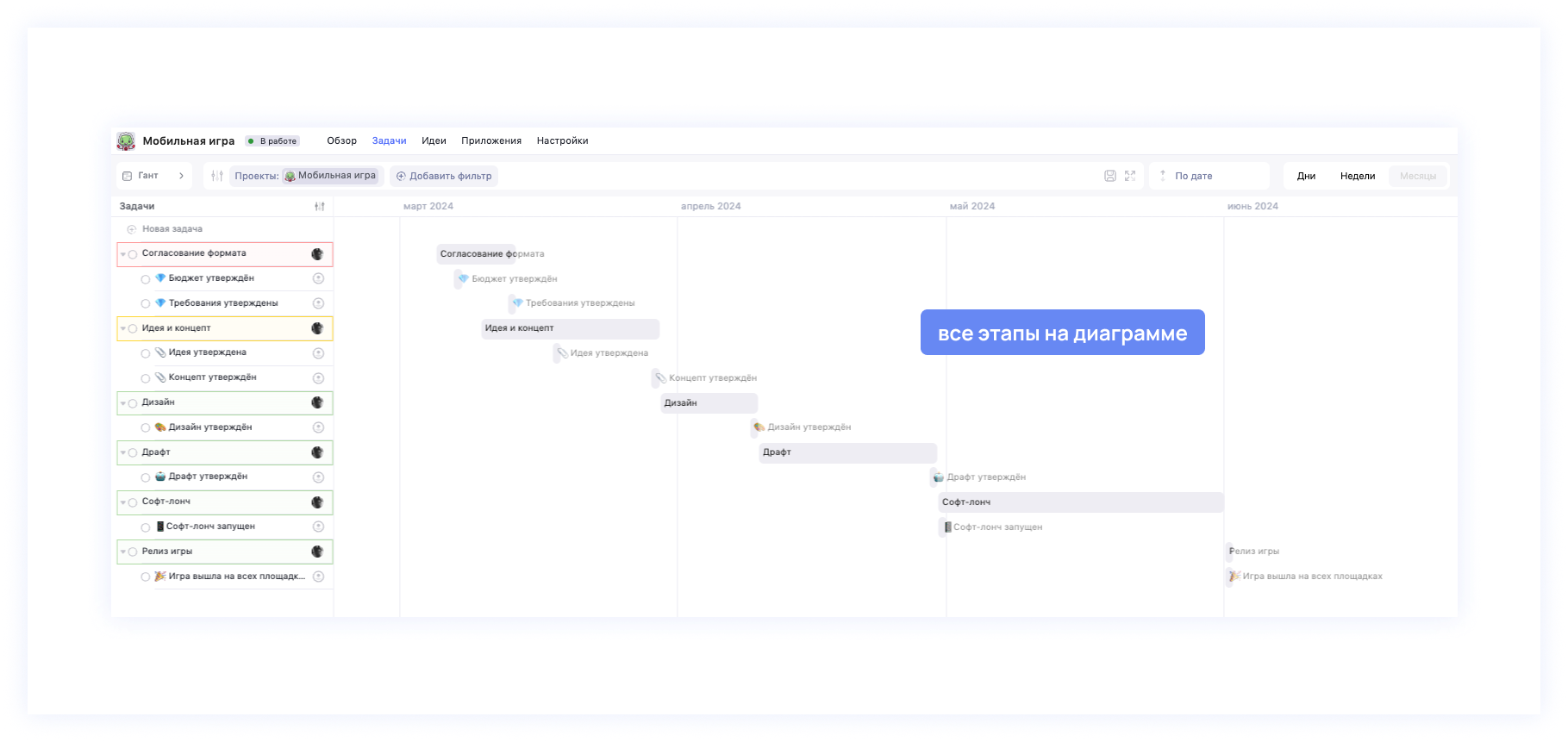Screen dimensions: 1568x742
Task: Switch to the Обзор tab
Action: [x=341, y=141]
